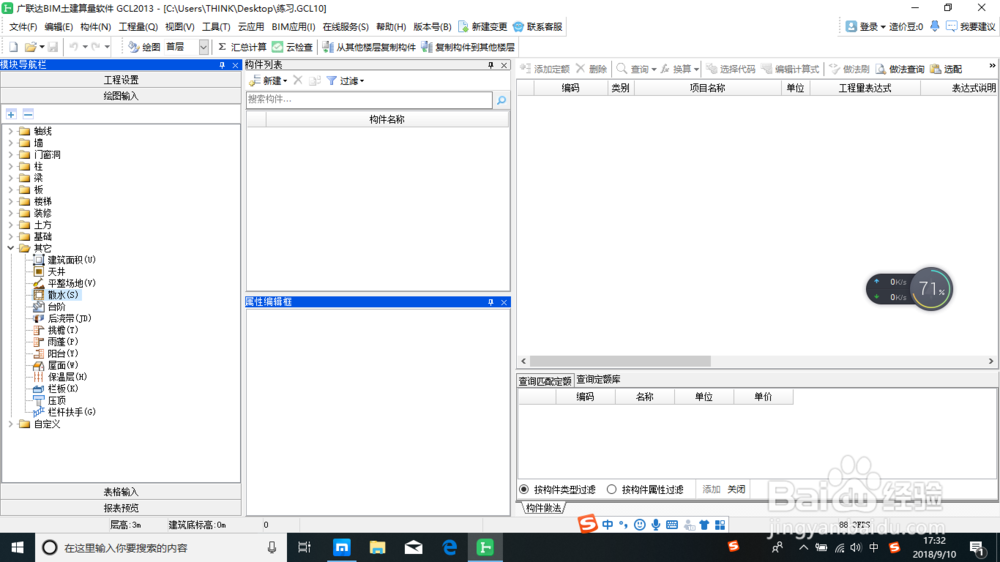This screenshot has height=562, width=1000.
Task: Click the Open file folder icon
Action: pos(30,47)
